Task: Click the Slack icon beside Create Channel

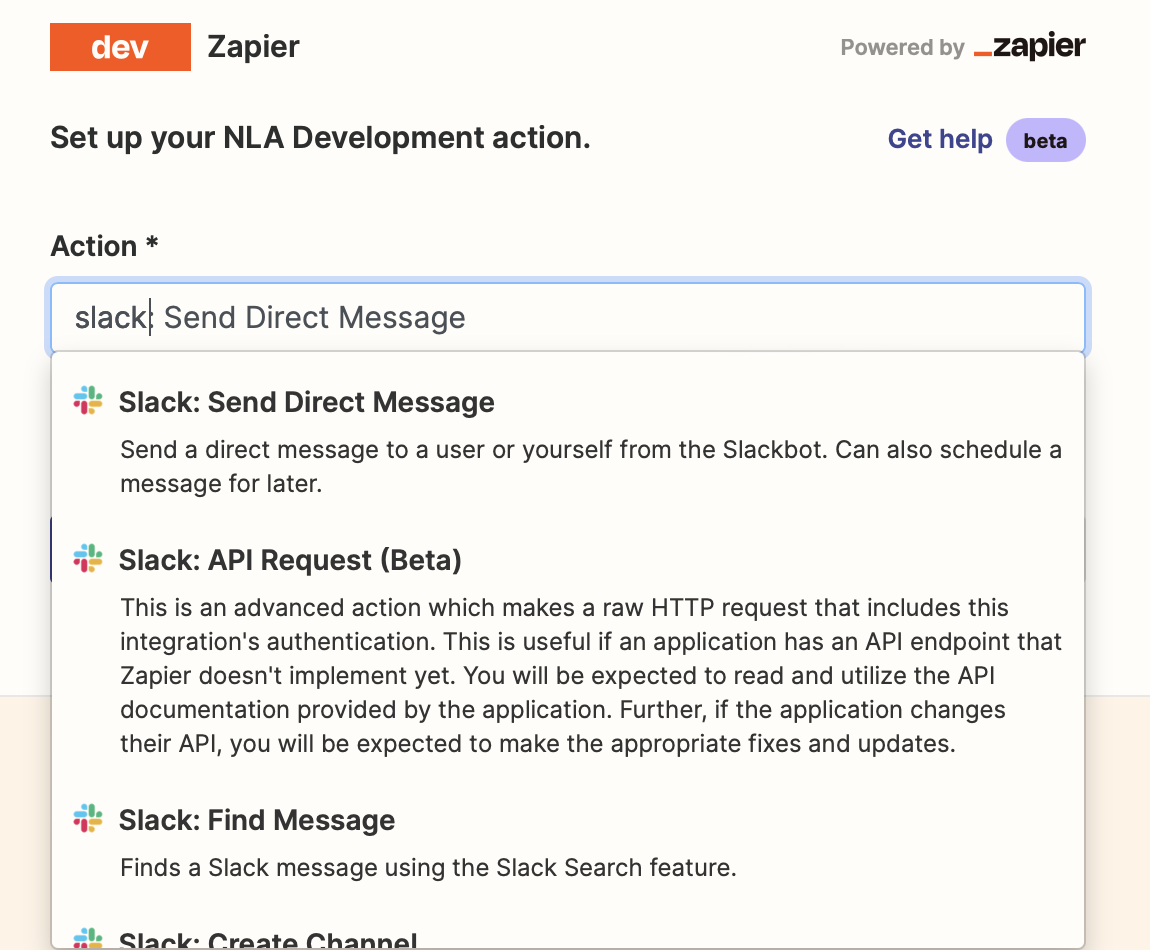Action: pos(88,938)
